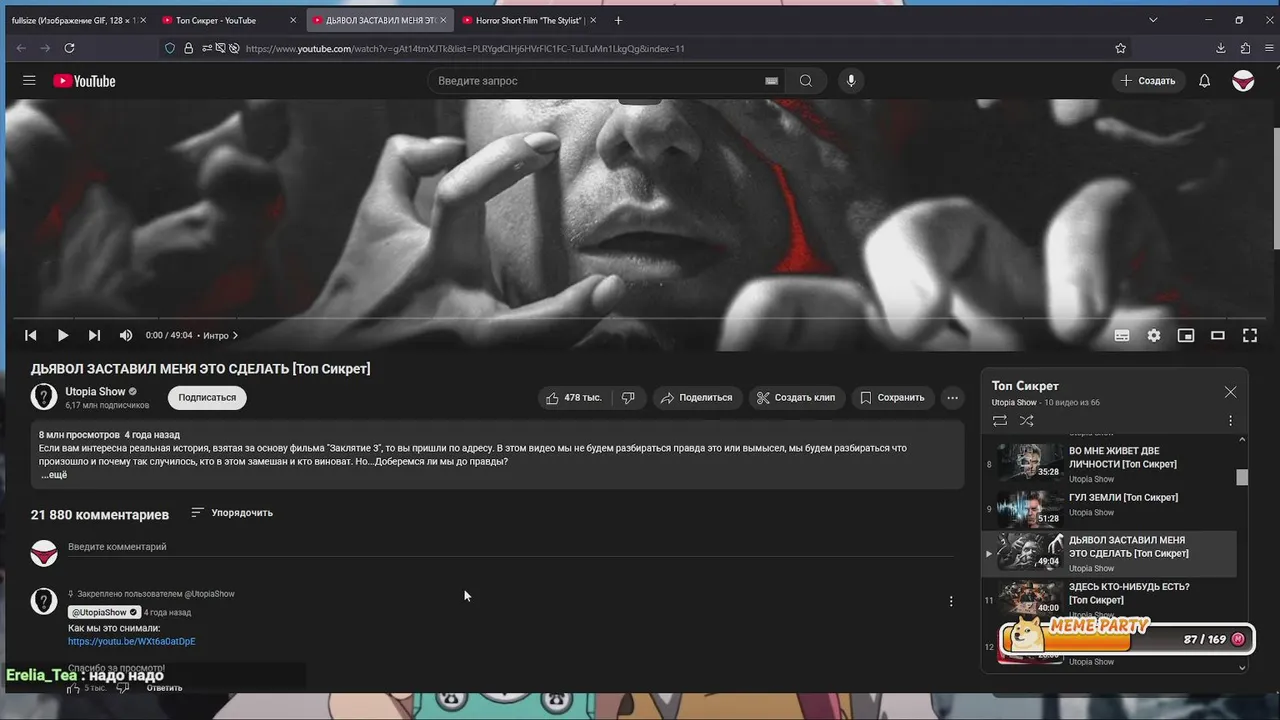The height and width of the screenshot is (720, 1280).
Task: Open playlist Топ Сикрет options menu
Action: [x=1231, y=421]
